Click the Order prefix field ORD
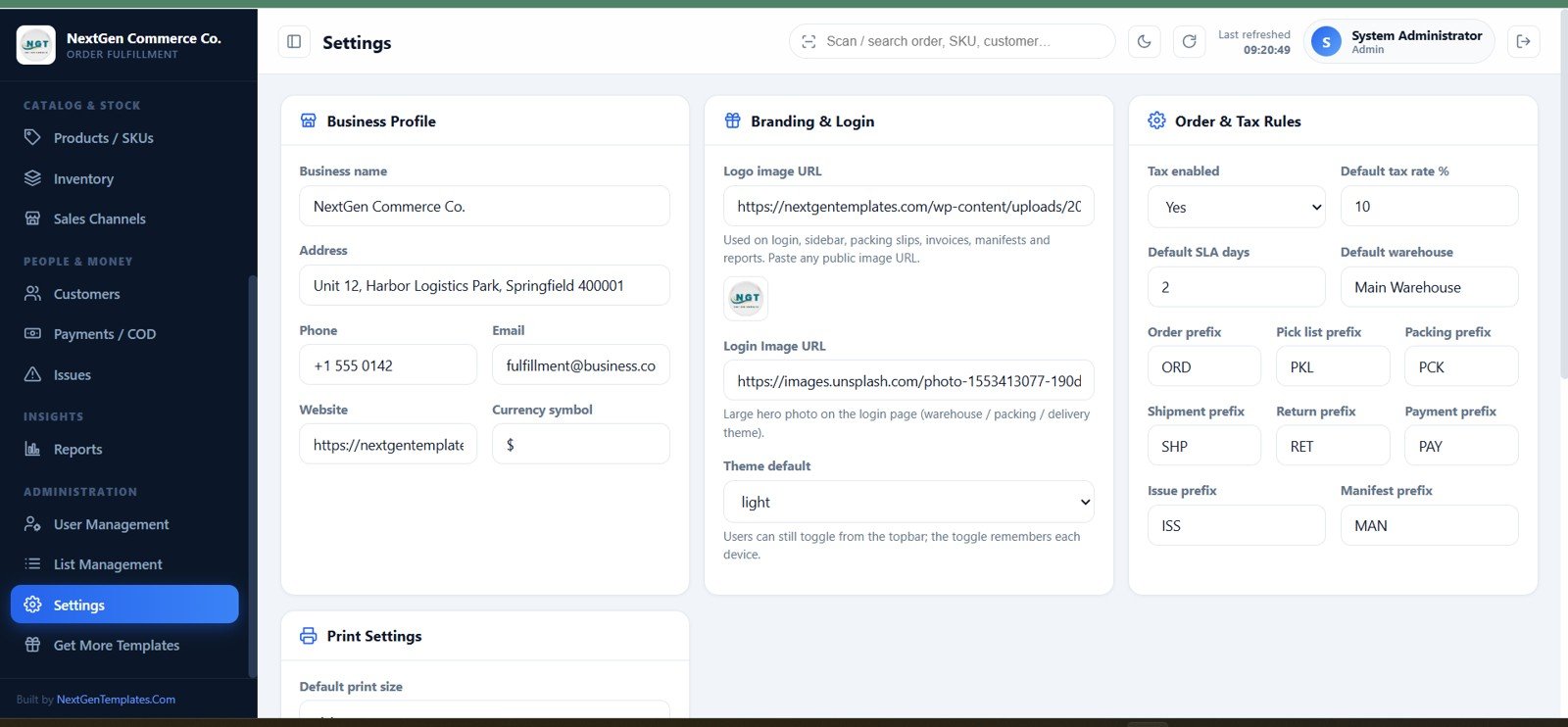The width and height of the screenshot is (1568, 727). (x=1204, y=366)
